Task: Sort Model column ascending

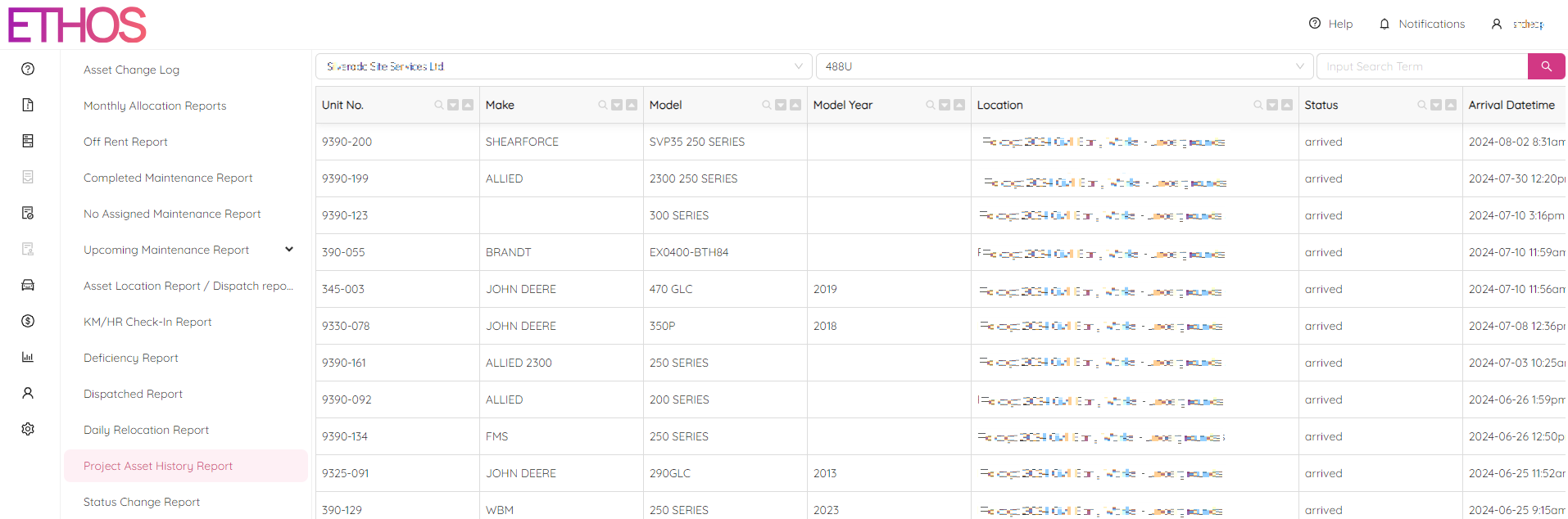Action: [x=795, y=105]
